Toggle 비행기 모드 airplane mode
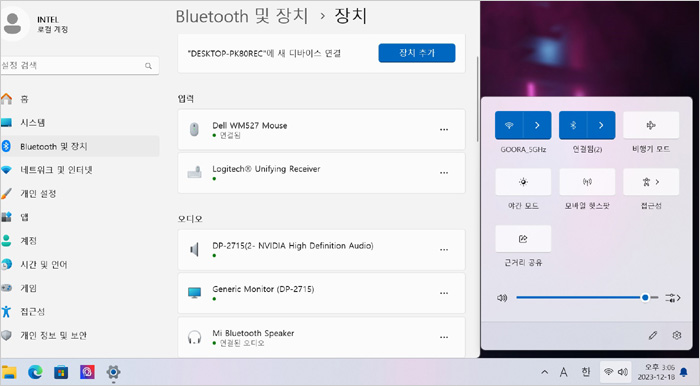 coord(651,125)
